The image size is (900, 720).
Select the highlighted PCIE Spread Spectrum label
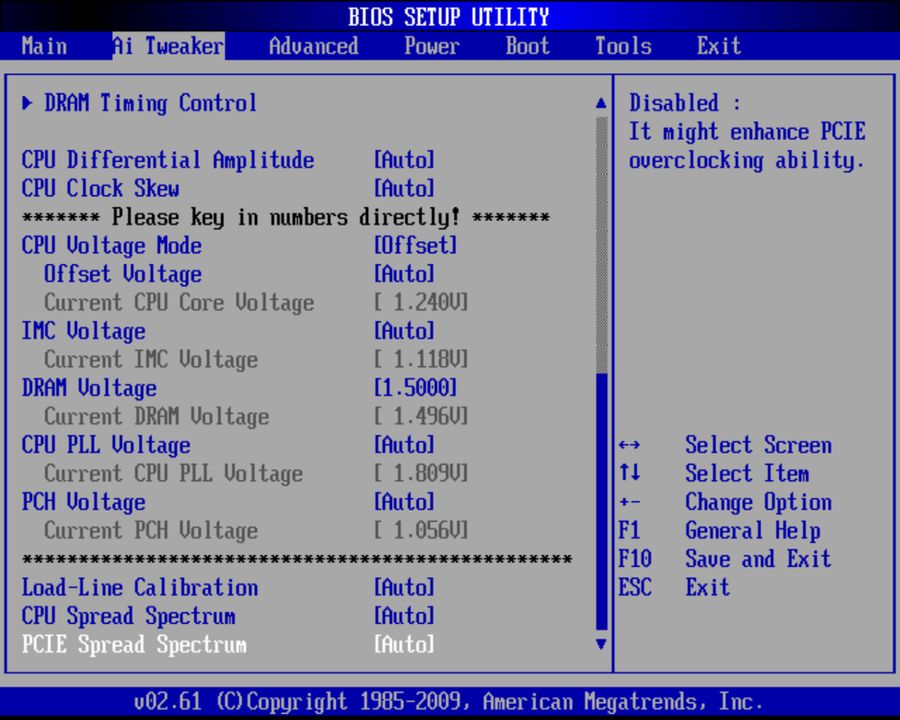pos(134,645)
